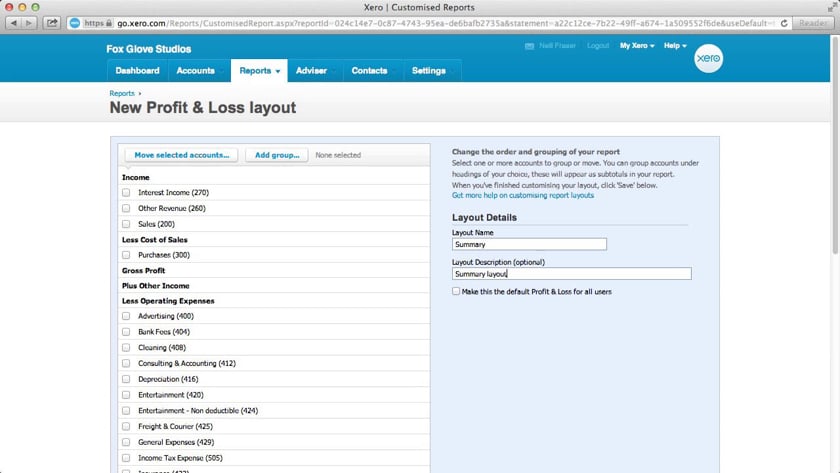Check Consulting & Accounting (412) checkbox
The height and width of the screenshot is (473, 840).
126,363
